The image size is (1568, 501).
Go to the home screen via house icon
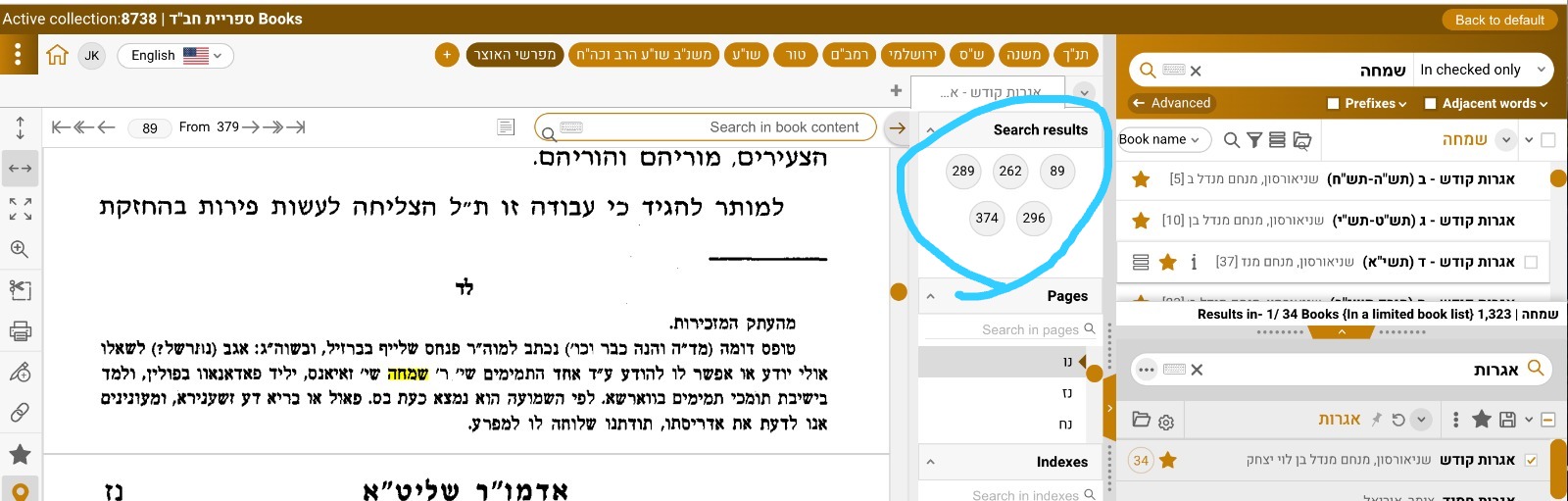coord(57,55)
